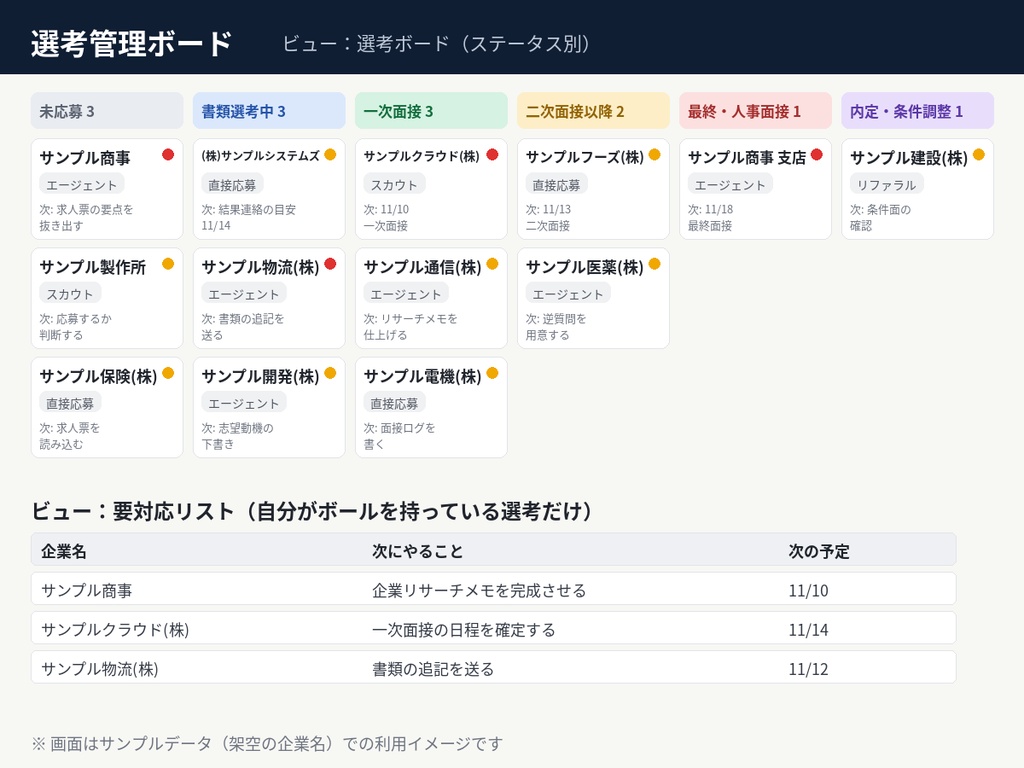
Task: Click the 次にやること table column header
Action: (418, 551)
